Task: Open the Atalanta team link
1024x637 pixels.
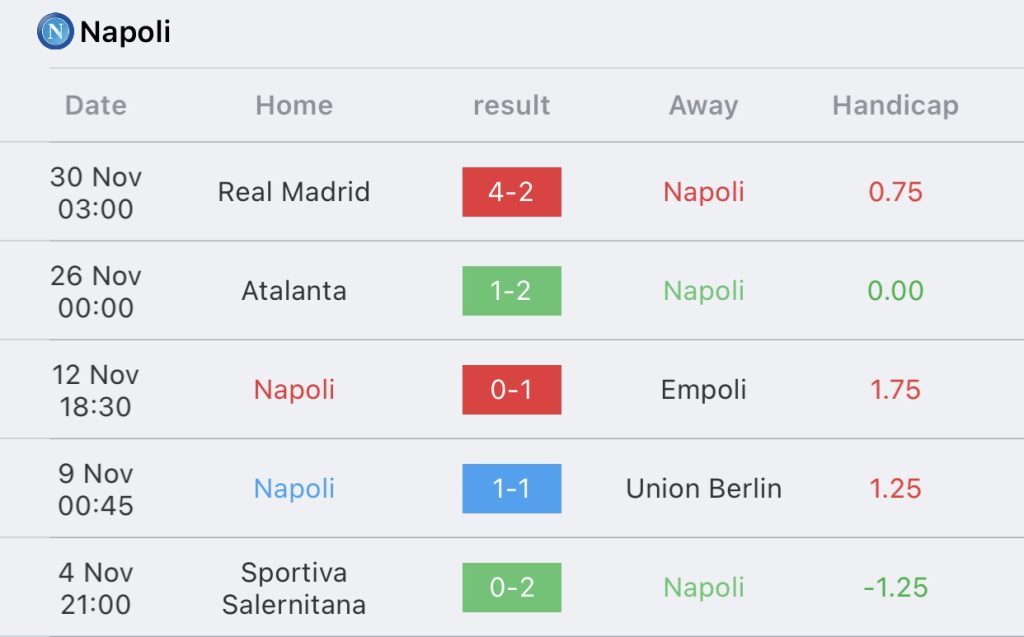Action: (x=294, y=291)
